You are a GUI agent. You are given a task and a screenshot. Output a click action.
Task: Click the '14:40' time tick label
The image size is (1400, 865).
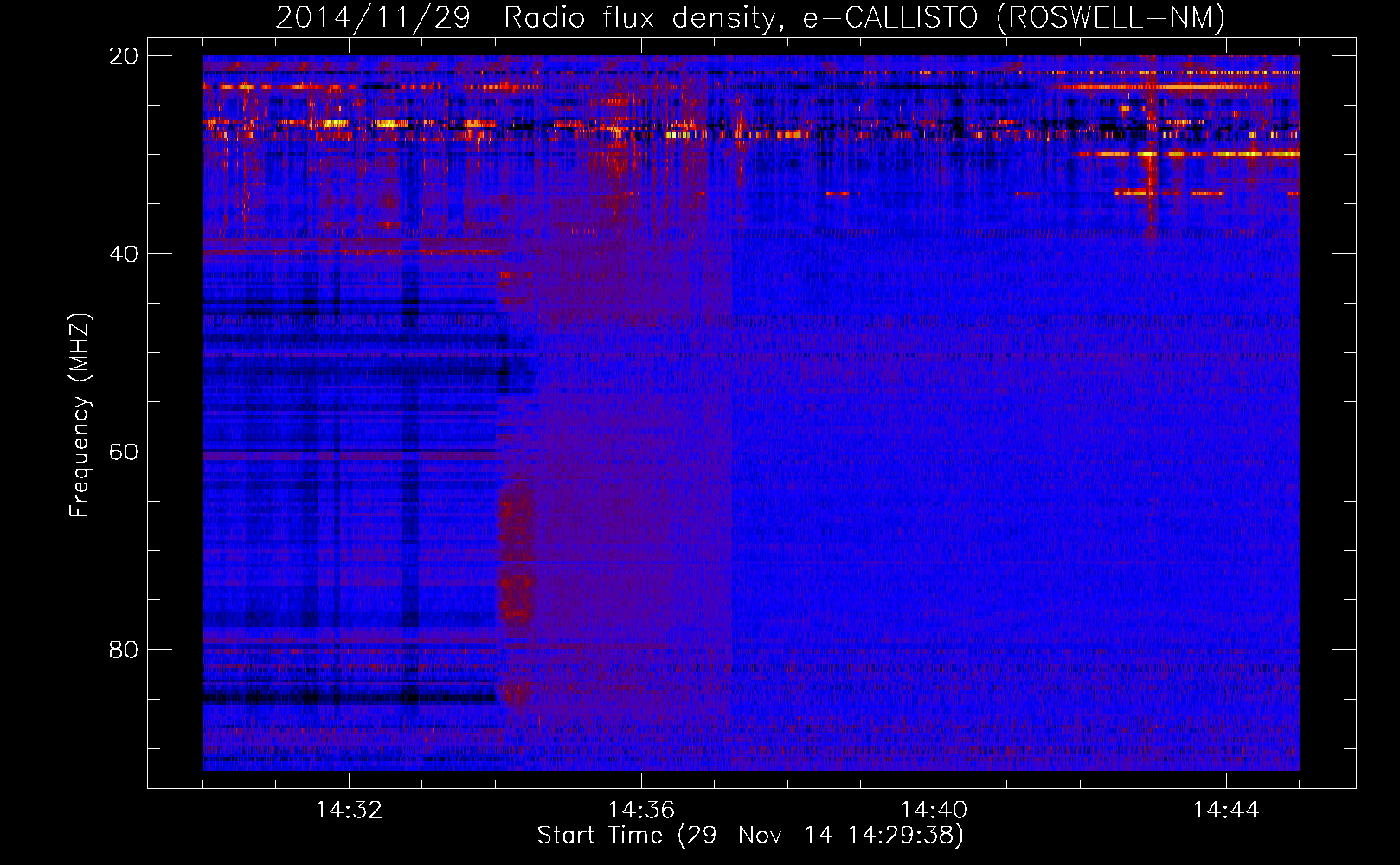pyautogui.click(x=934, y=811)
